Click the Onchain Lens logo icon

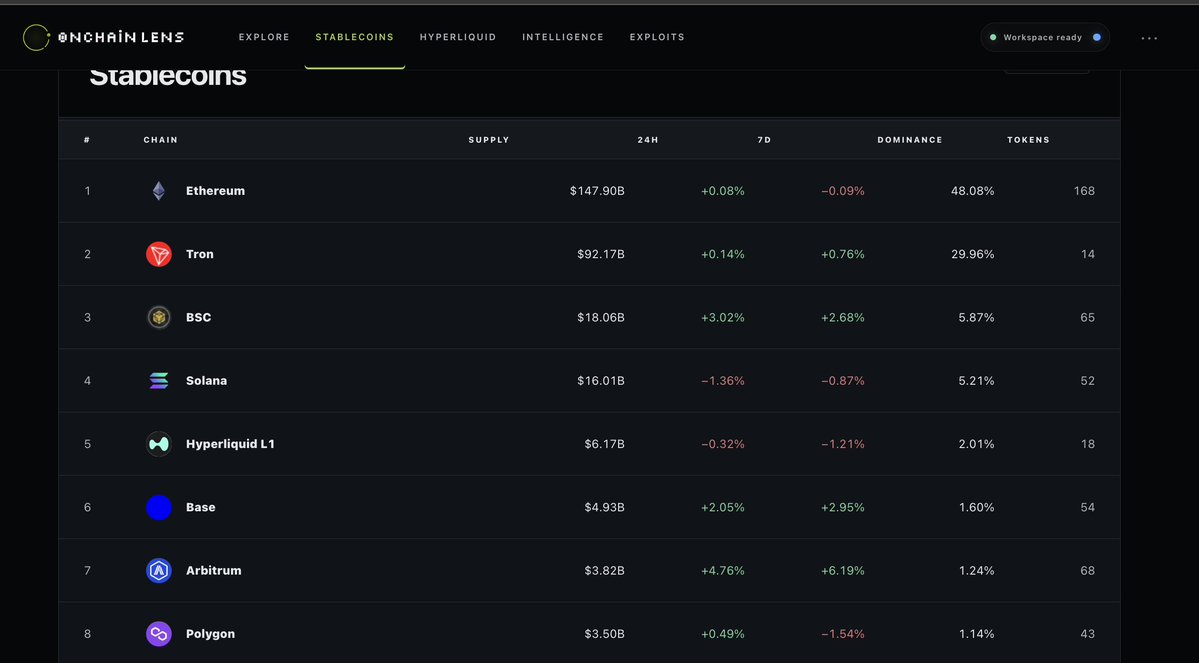point(36,37)
